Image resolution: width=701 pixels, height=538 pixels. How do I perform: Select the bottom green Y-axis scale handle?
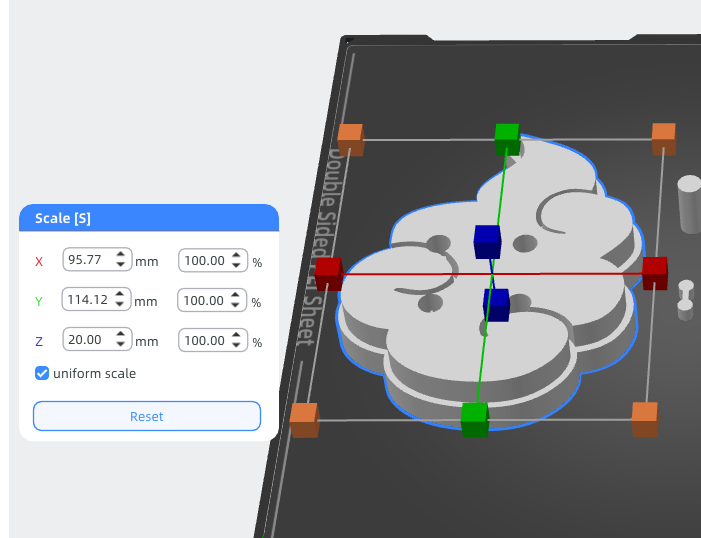475,419
